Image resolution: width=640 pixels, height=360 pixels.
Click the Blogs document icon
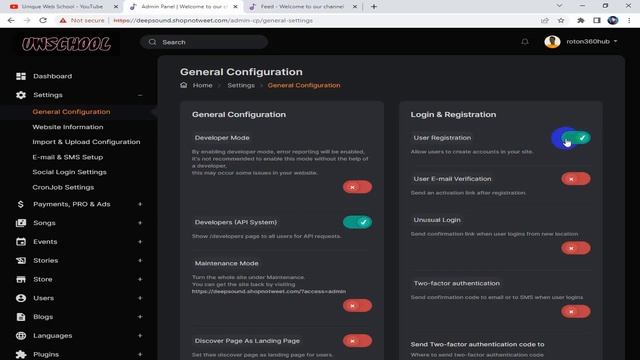coord(21,317)
